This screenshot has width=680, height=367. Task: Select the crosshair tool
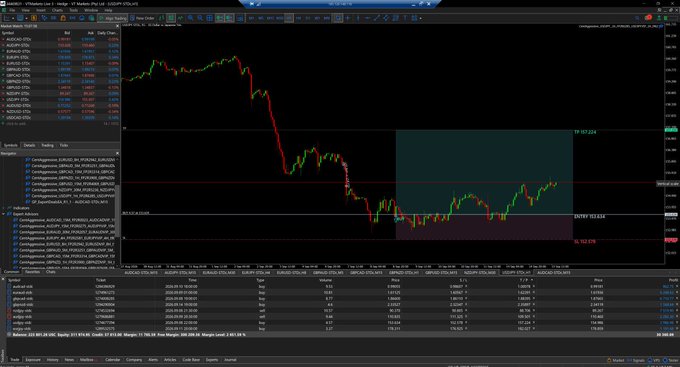pyautogui.click(x=347, y=18)
